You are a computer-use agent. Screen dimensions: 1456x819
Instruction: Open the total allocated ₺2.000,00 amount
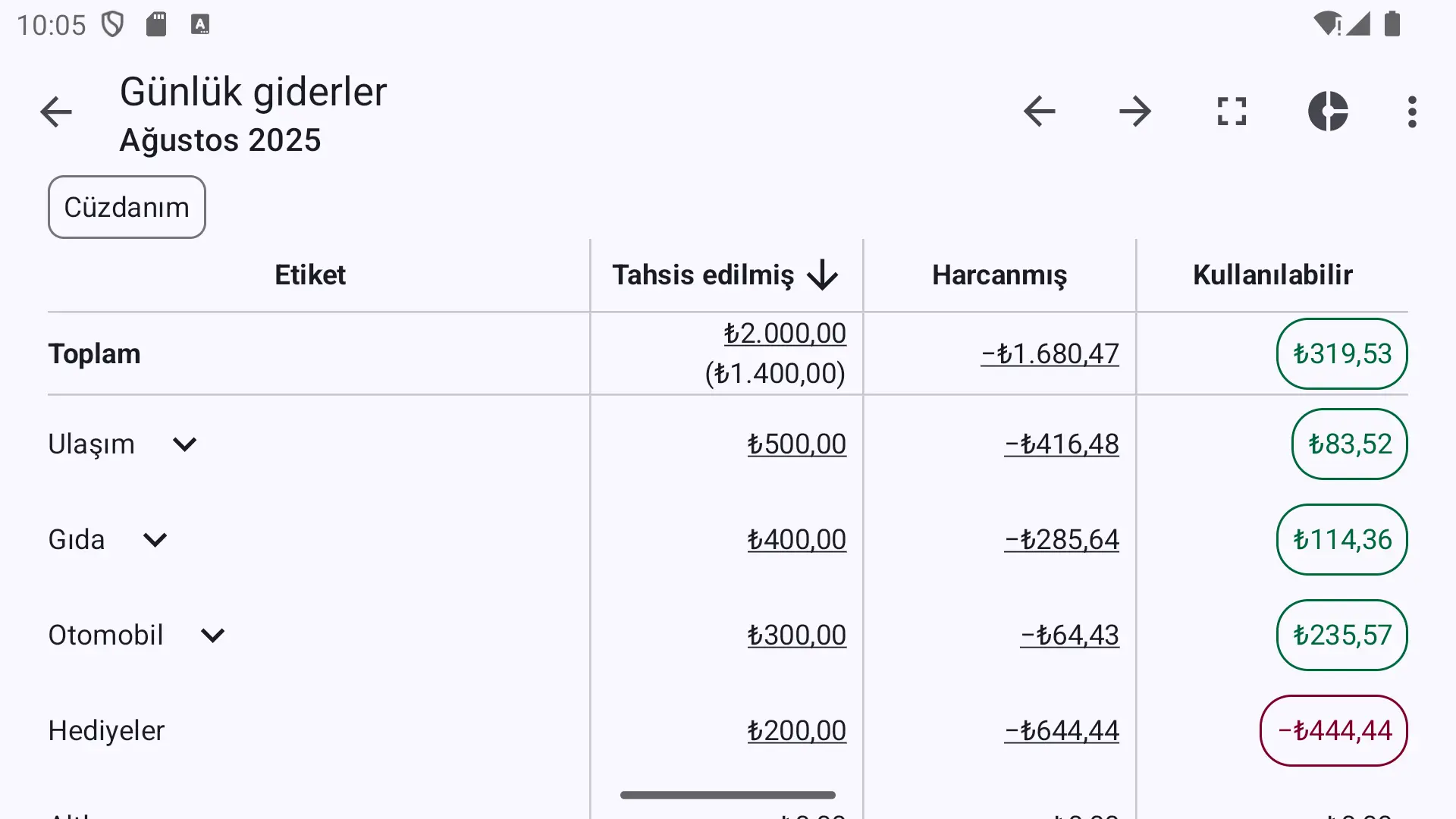pyautogui.click(x=785, y=334)
